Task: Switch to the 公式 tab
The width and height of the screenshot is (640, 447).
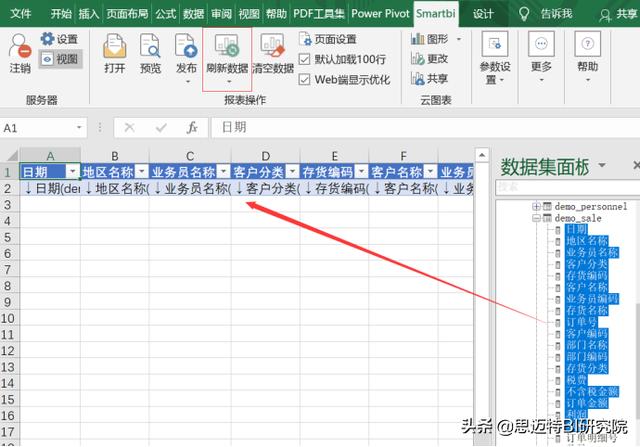Action: click(x=165, y=13)
